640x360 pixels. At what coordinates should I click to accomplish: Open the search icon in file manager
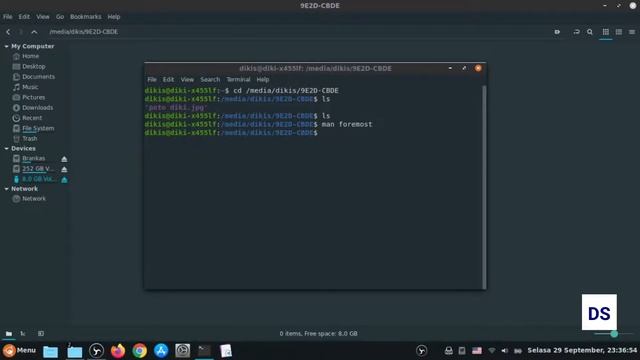[x=590, y=32]
